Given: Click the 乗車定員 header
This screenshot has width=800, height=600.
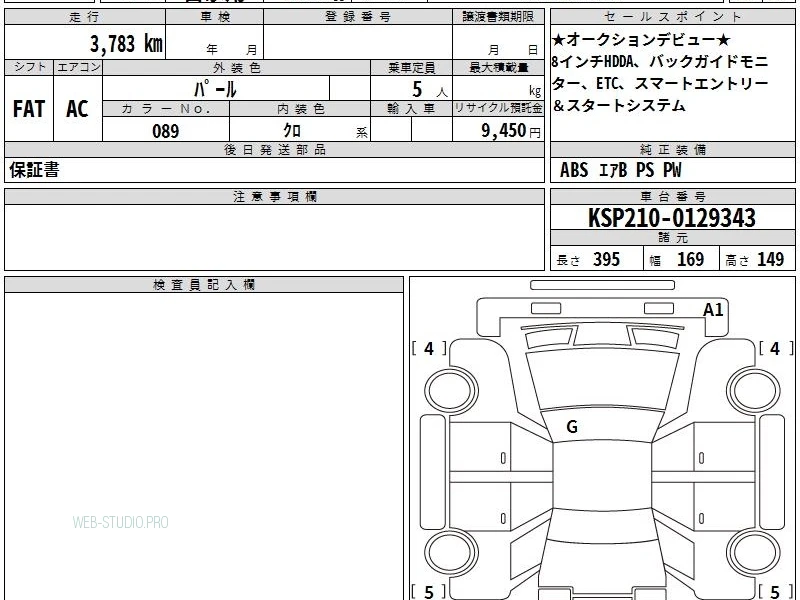Looking at the screenshot, I should coord(411,68).
